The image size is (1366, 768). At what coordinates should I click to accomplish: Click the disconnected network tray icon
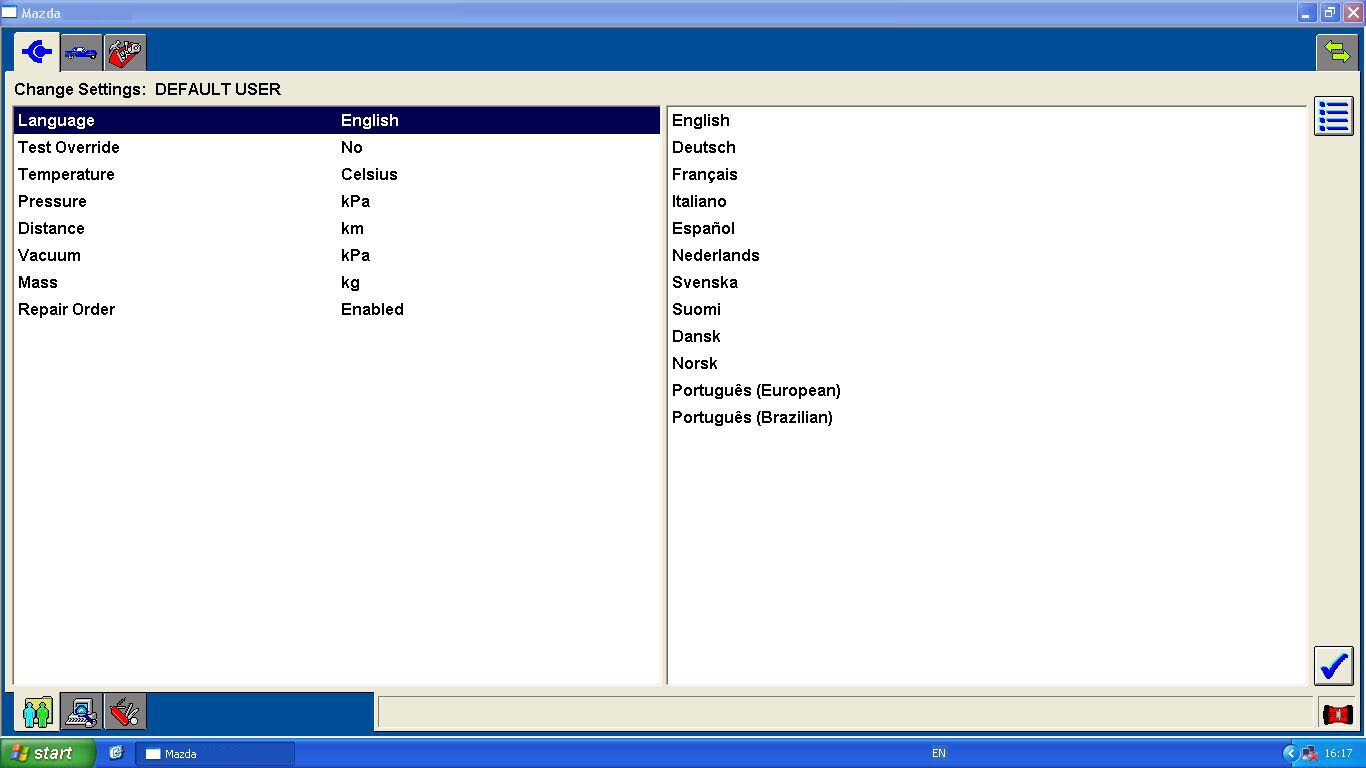point(1309,753)
